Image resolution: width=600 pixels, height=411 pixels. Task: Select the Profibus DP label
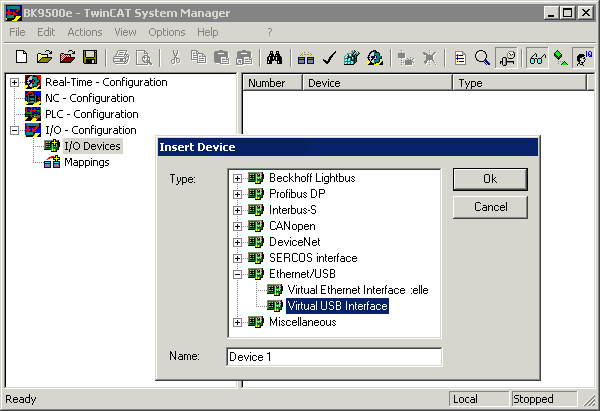(297, 194)
